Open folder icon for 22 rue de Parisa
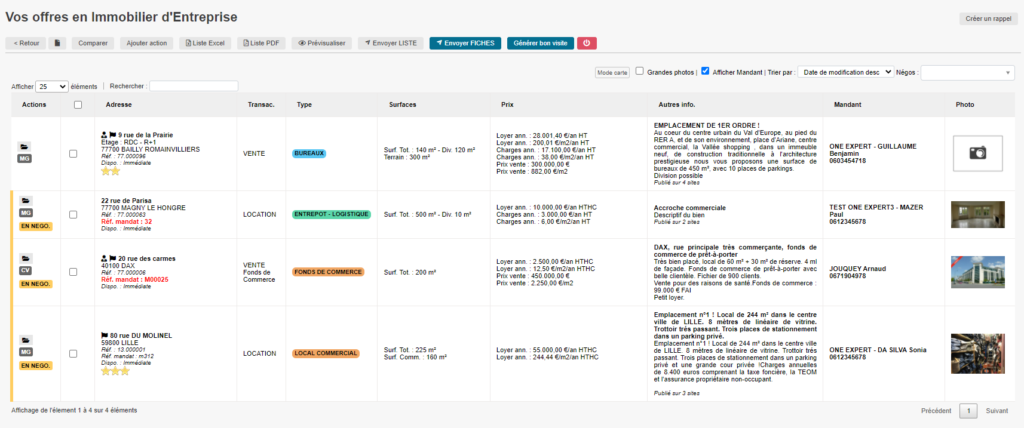The height and width of the screenshot is (428, 1024). (x=26, y=201)
